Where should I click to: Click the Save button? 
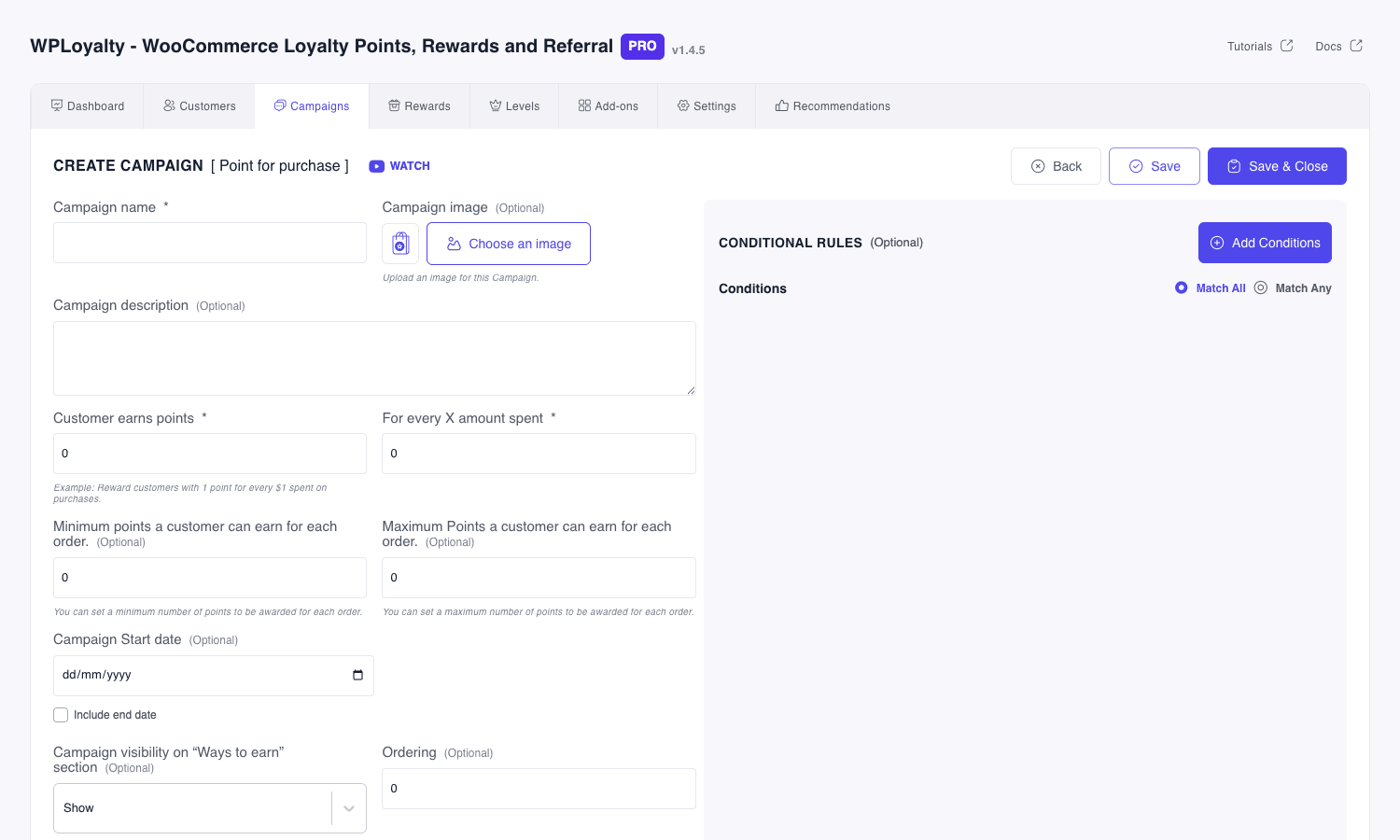[x=1155, y=166]
